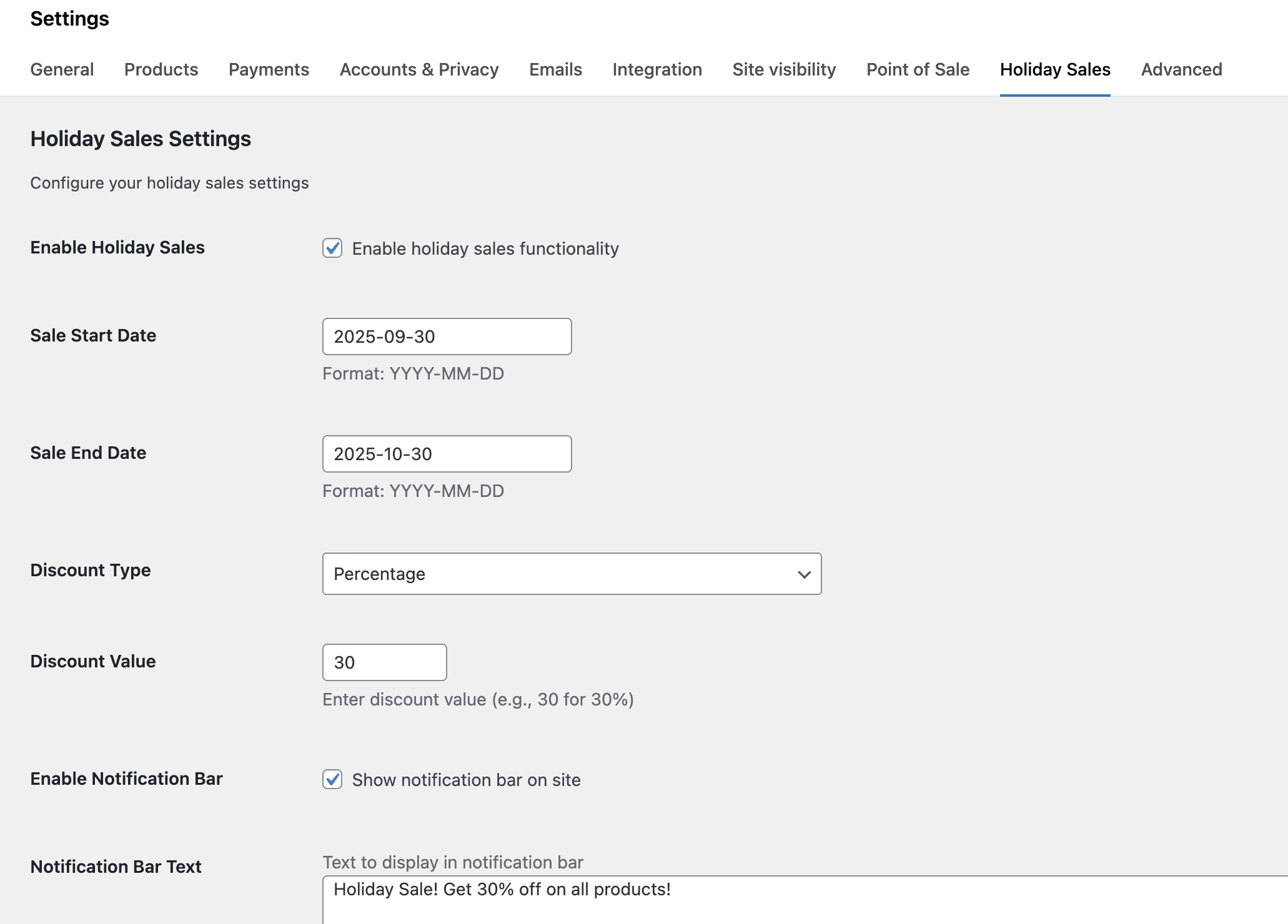The image size is (1288, 924).
Task: Switch to the Products tab
Action: (161, 69)
